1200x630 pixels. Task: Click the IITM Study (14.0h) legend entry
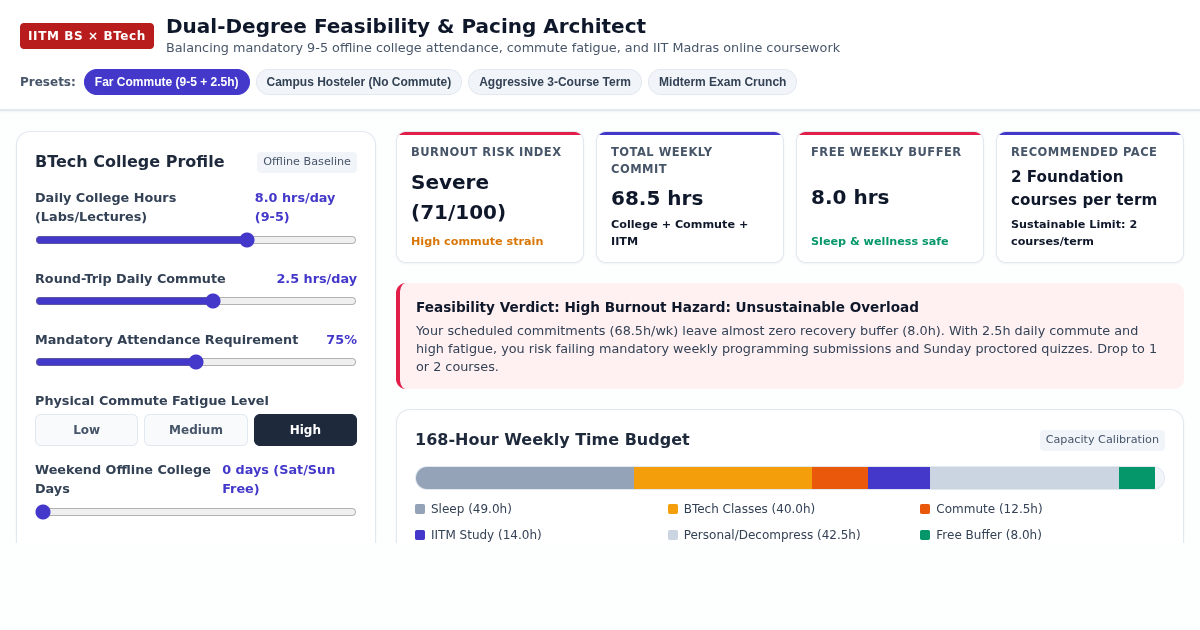478,535
